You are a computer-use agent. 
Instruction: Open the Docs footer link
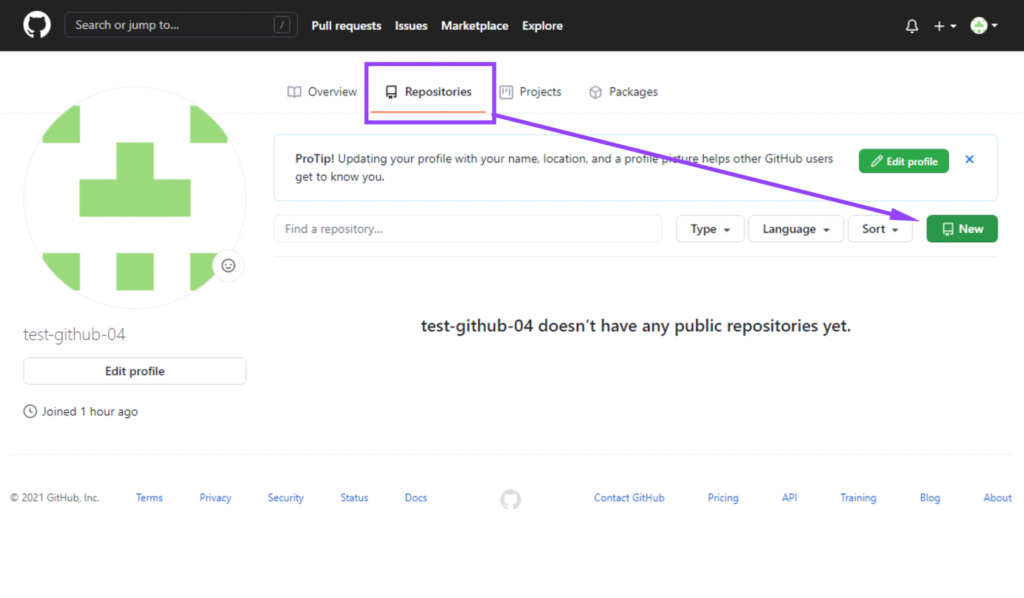(415, 497)
